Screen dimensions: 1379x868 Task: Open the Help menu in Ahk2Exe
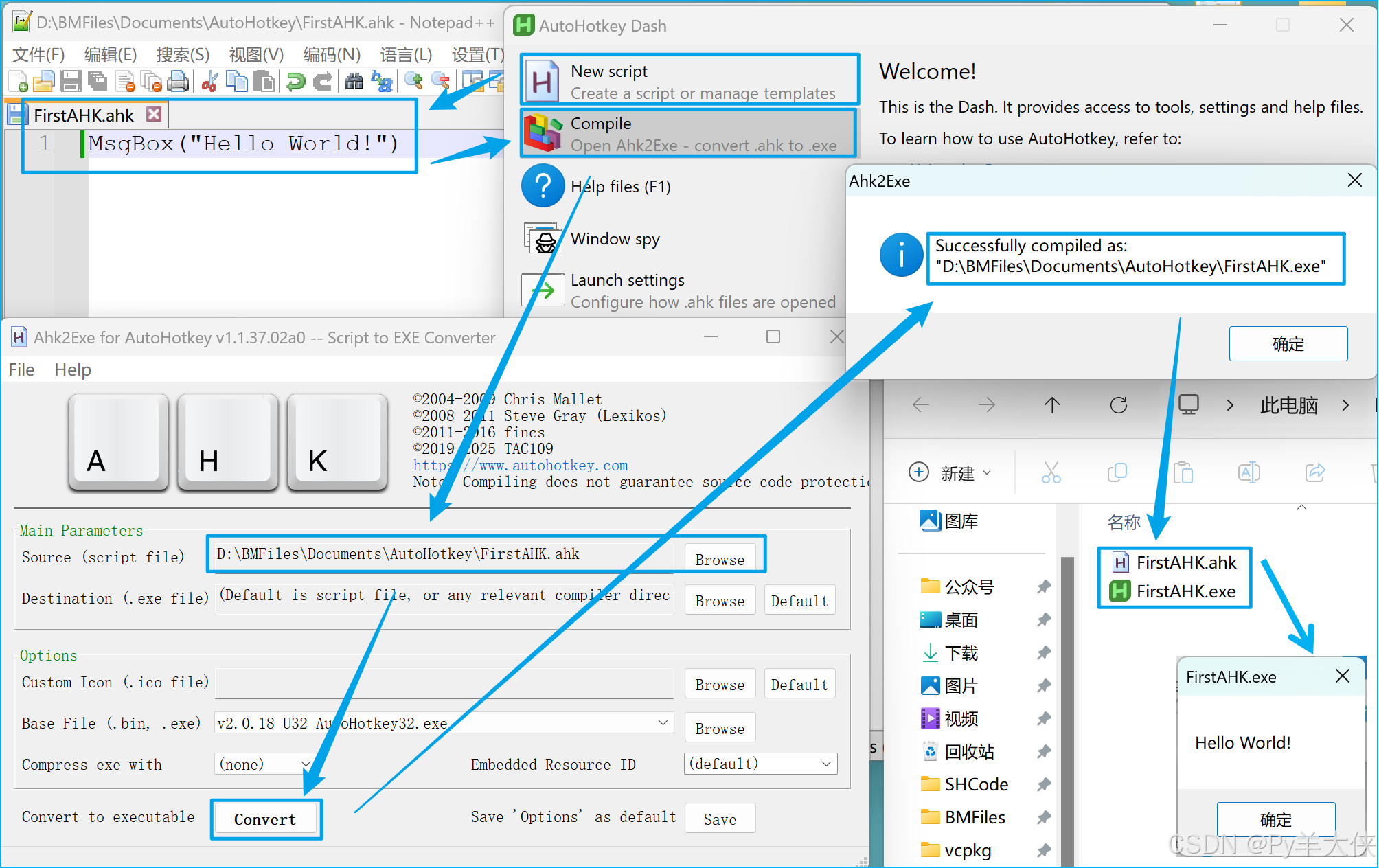[x=72, y=370]
